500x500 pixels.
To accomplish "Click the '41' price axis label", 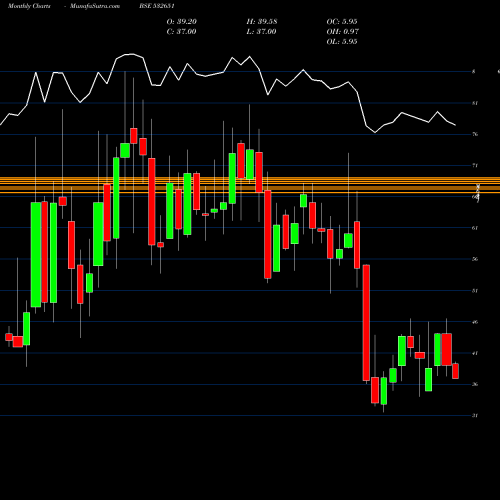I will (475, 353).
